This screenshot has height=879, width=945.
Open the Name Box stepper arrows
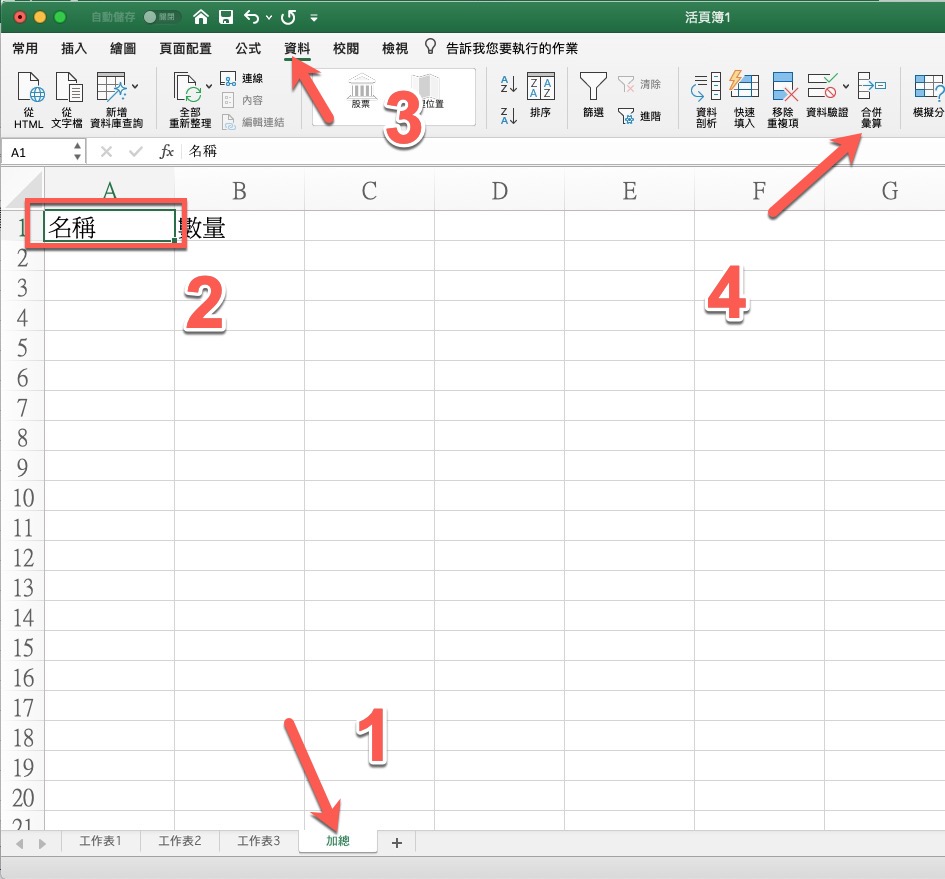[x=77, y=152]
